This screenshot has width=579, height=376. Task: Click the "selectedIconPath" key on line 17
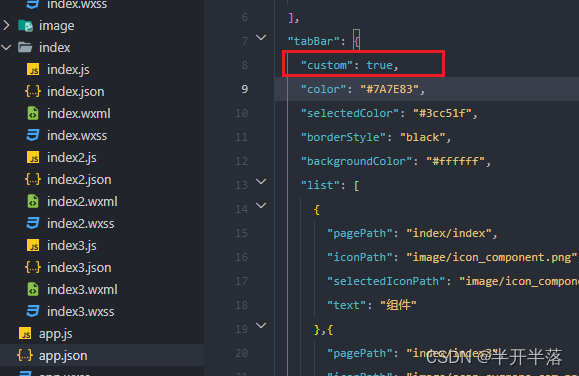pos(386,281)
